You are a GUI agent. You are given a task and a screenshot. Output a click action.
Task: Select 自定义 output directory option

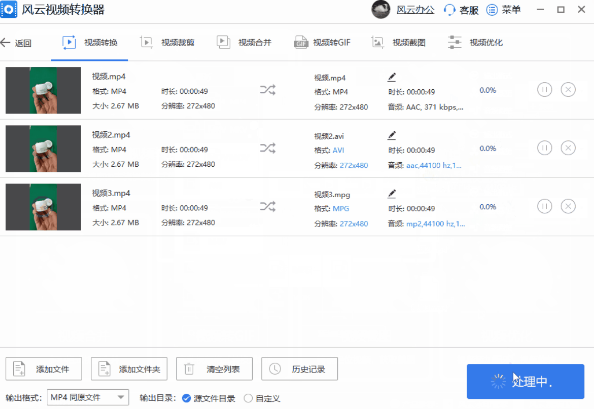tap(262, 398)
